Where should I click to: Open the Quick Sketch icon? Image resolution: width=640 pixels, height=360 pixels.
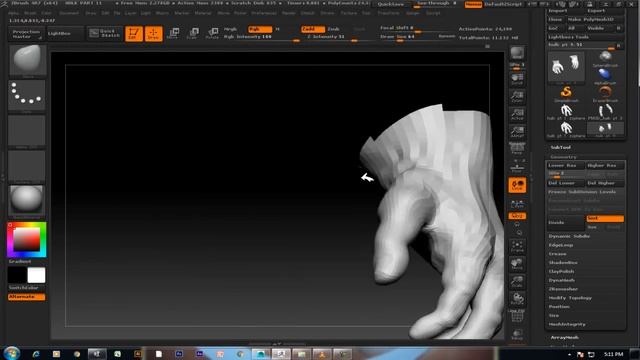(104, 33)
